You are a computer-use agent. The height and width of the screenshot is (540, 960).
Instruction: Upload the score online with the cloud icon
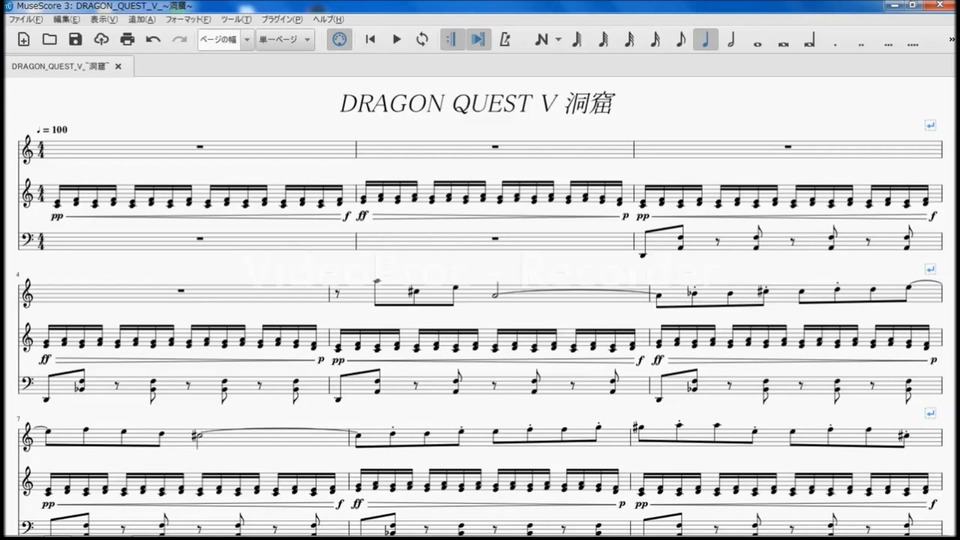point(101,40)
